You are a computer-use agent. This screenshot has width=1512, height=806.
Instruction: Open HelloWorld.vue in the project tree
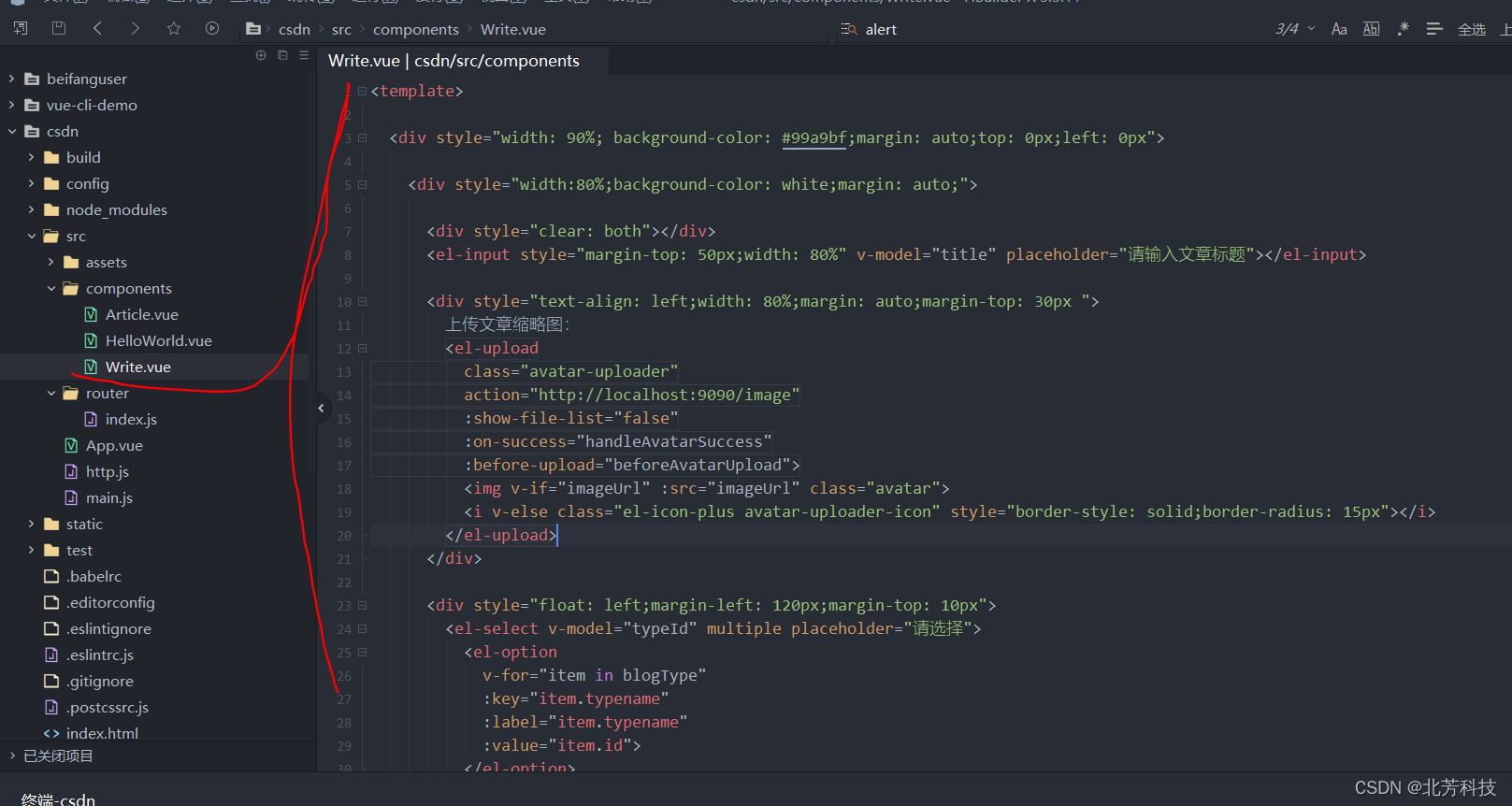tap(159, 340)
